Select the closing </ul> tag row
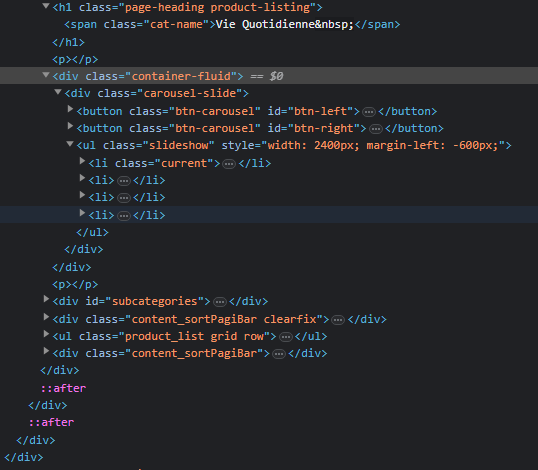This screenshot has width=538, height=470. (269, 232)
